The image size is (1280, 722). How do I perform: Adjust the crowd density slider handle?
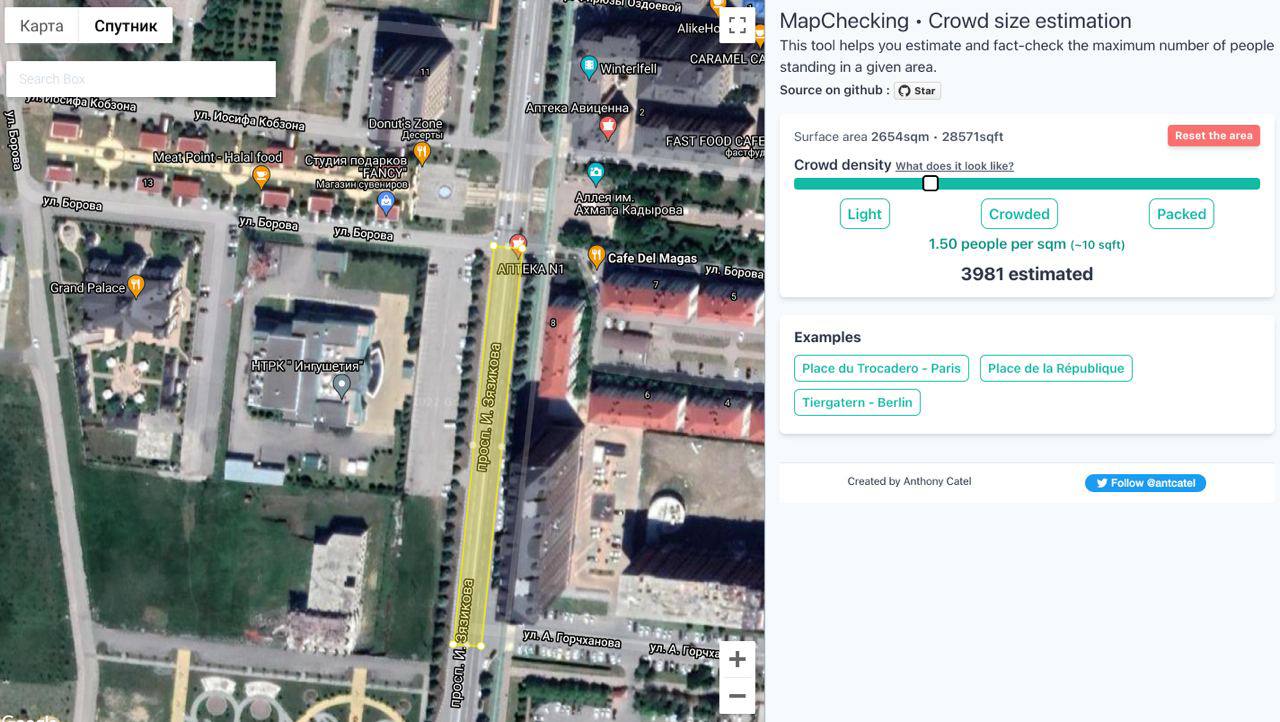[930, 183]
